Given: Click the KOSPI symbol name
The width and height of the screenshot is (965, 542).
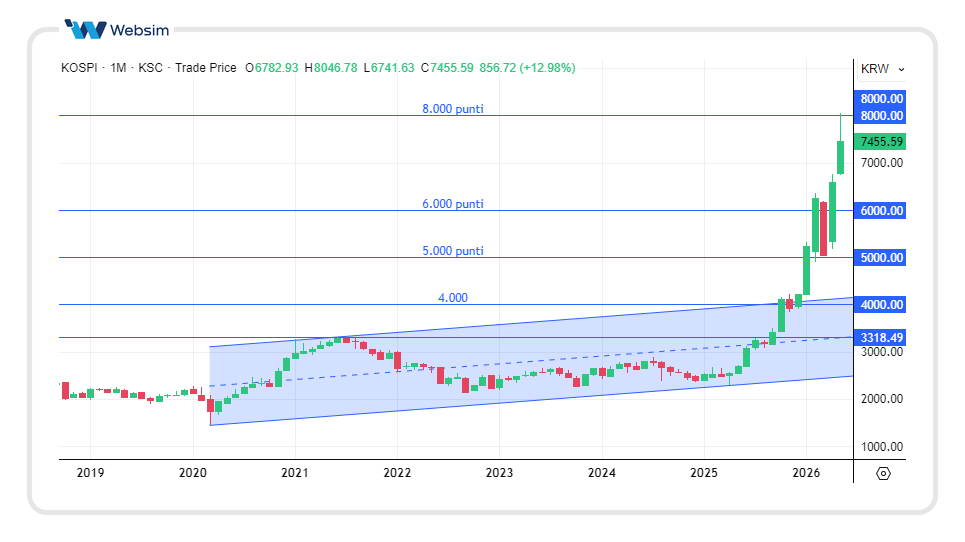Looking at the screenshot, I should pos(79,68).
